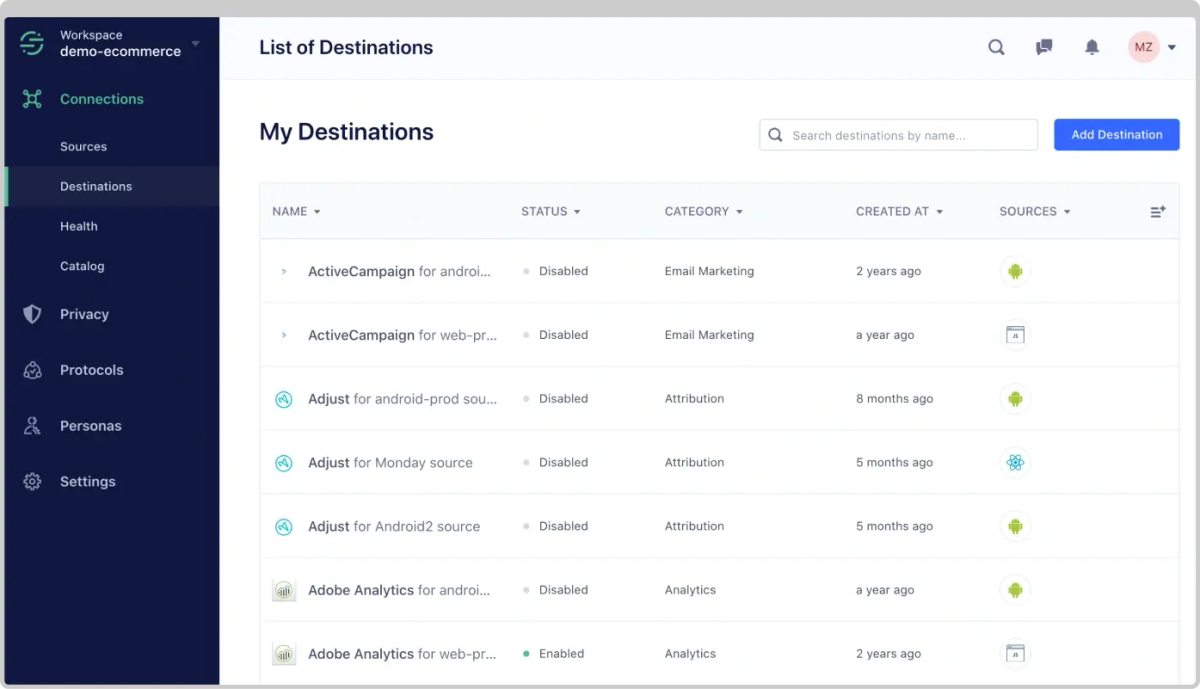Open the column settings icon

click(x=1158, y=211)
